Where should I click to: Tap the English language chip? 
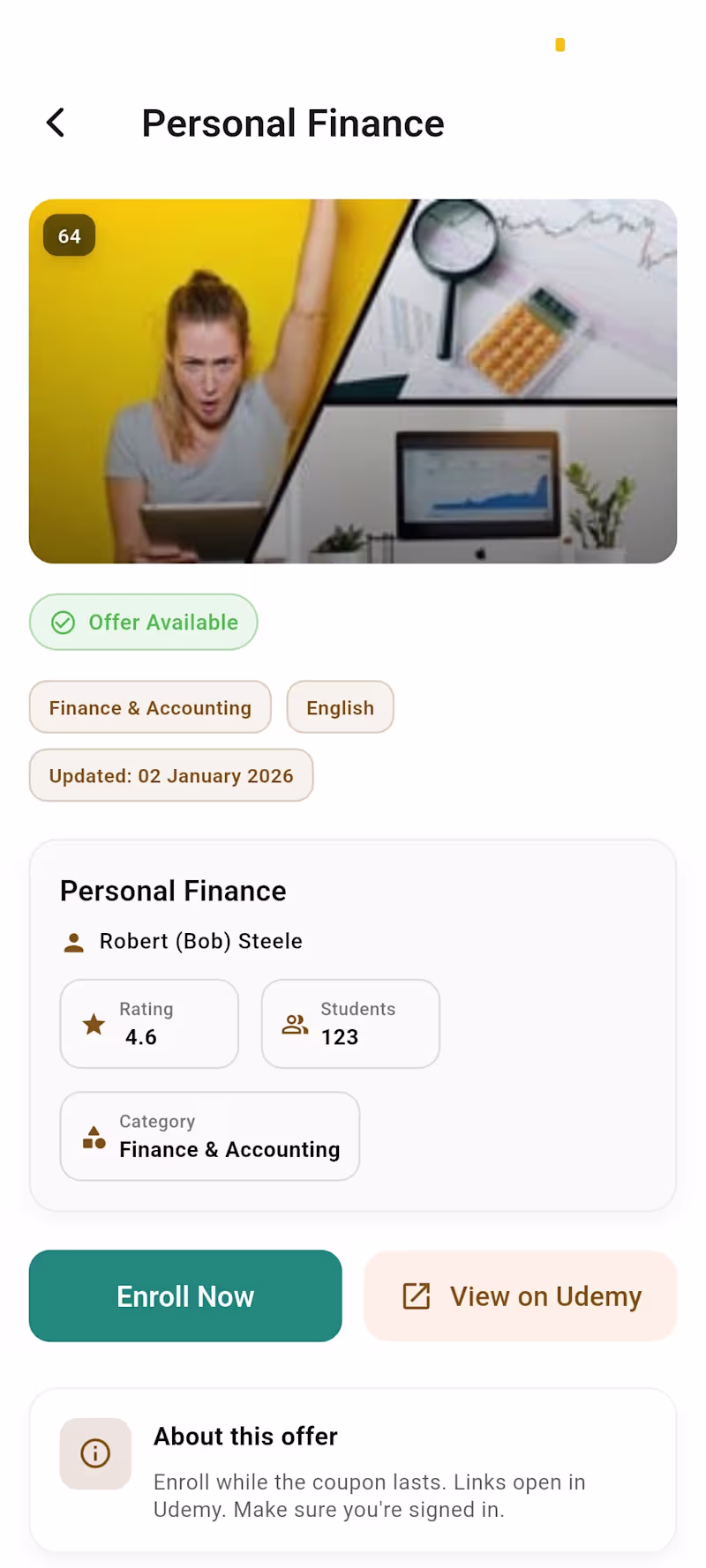click(x=340, y=707)
